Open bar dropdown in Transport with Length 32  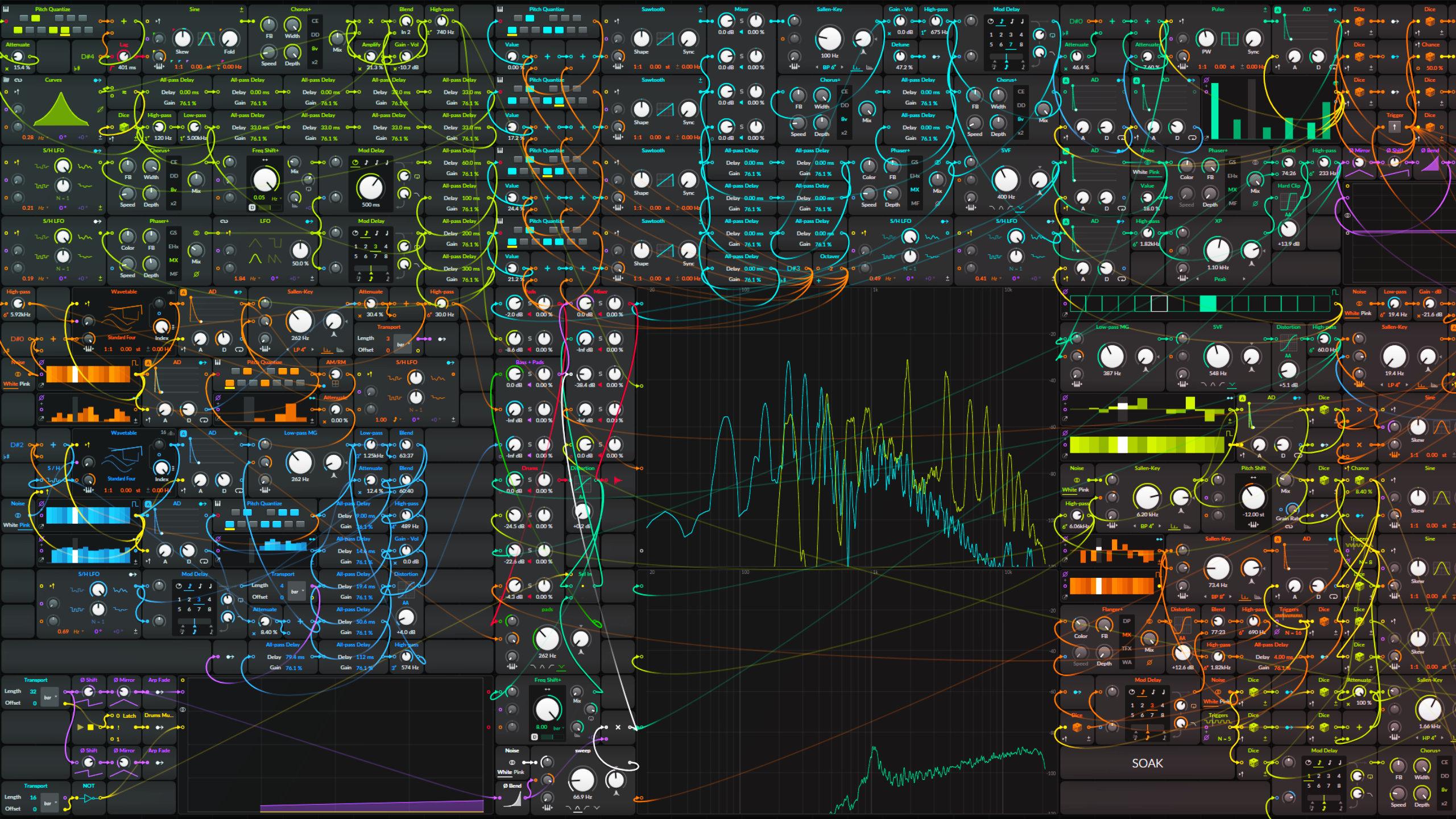tap(49, 697)
